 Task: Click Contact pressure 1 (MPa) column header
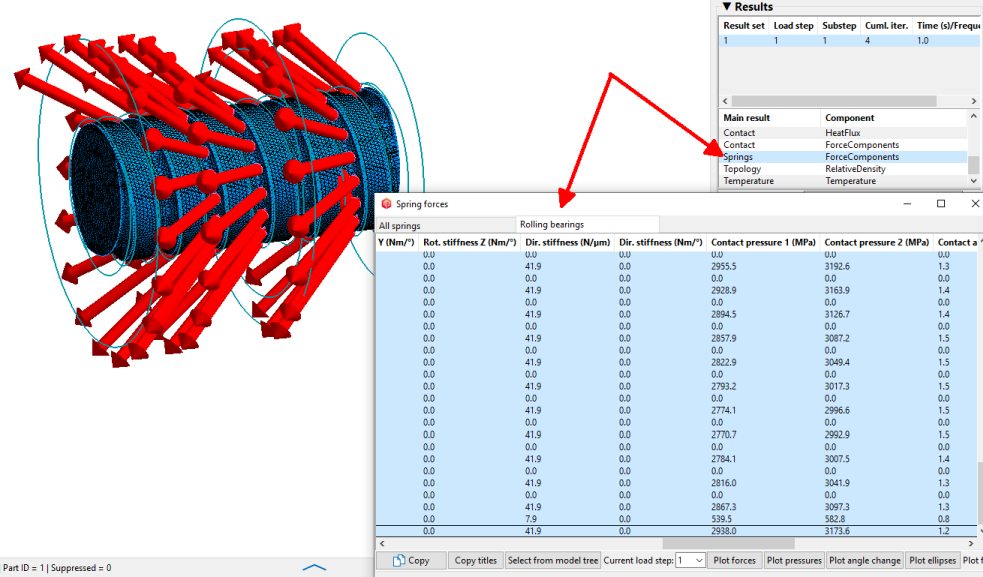point(763,242)
